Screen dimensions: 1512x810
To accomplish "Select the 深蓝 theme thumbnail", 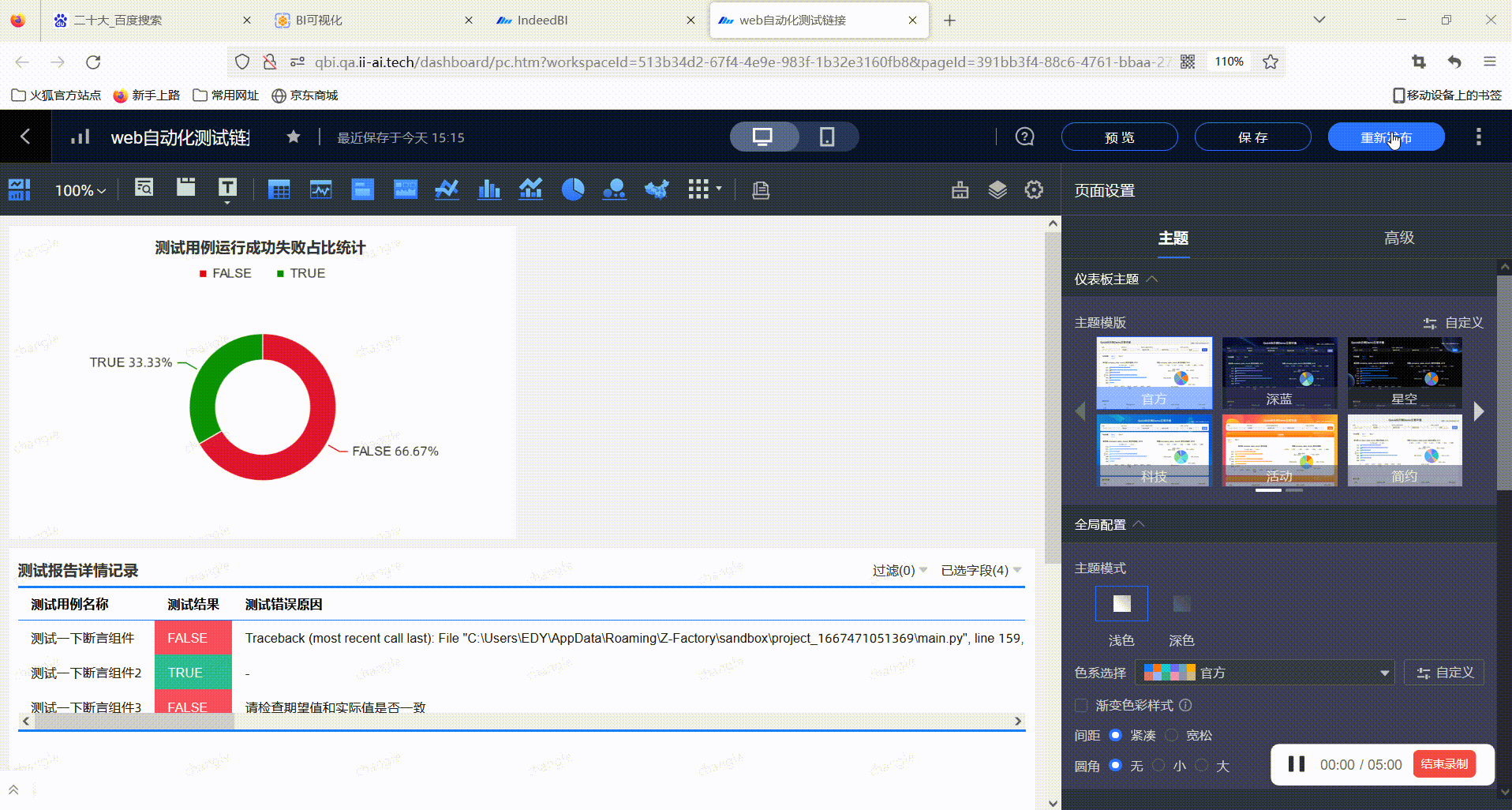I will pyautogui.click(x=1278, y=372).
